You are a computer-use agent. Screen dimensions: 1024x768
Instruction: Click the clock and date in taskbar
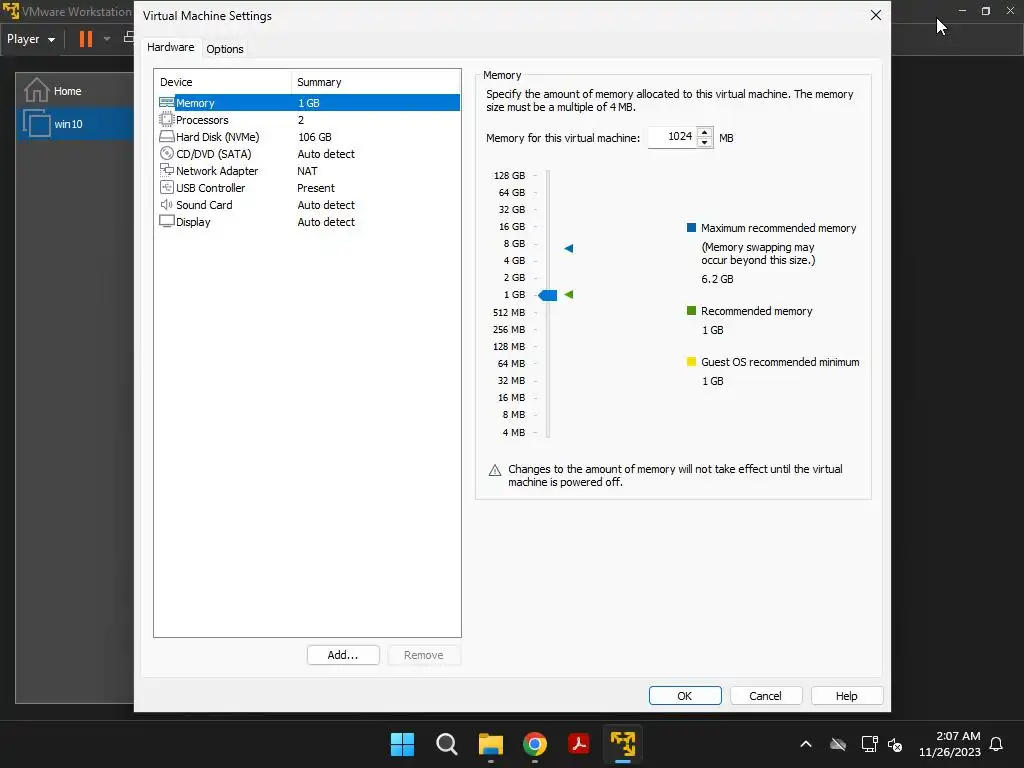click(x=950, y=744)
